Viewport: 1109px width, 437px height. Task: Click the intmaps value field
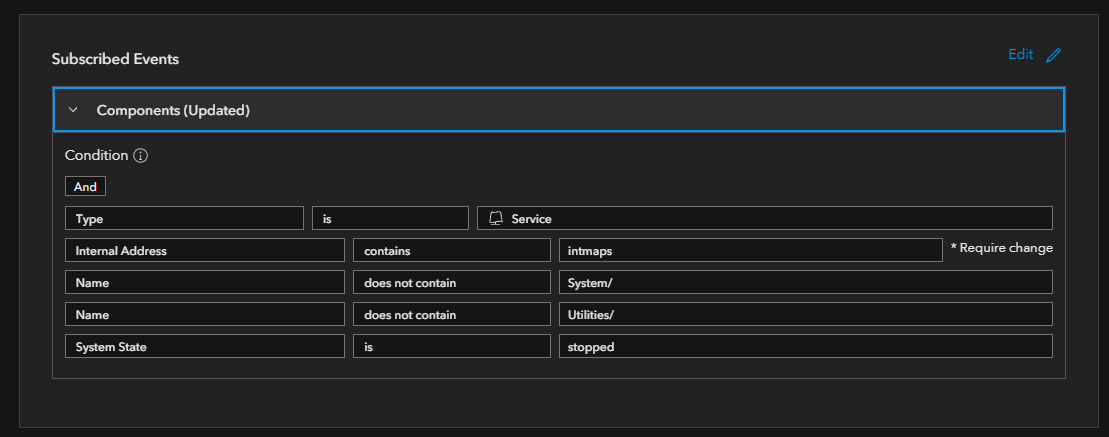[750, 250]
